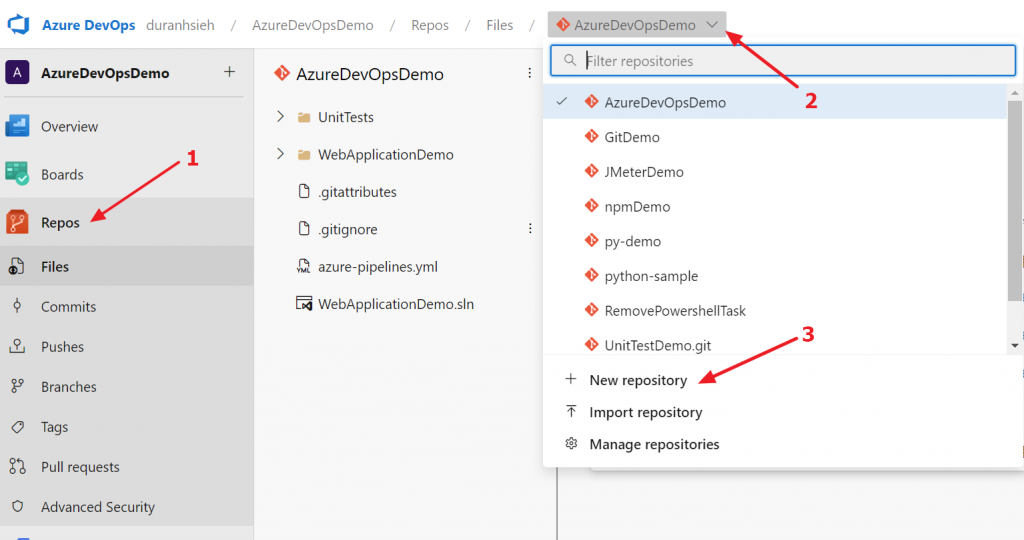Screen dimensions: 1024x540
Task: Click the Repos icon
Action: click(x=17, y=222)
